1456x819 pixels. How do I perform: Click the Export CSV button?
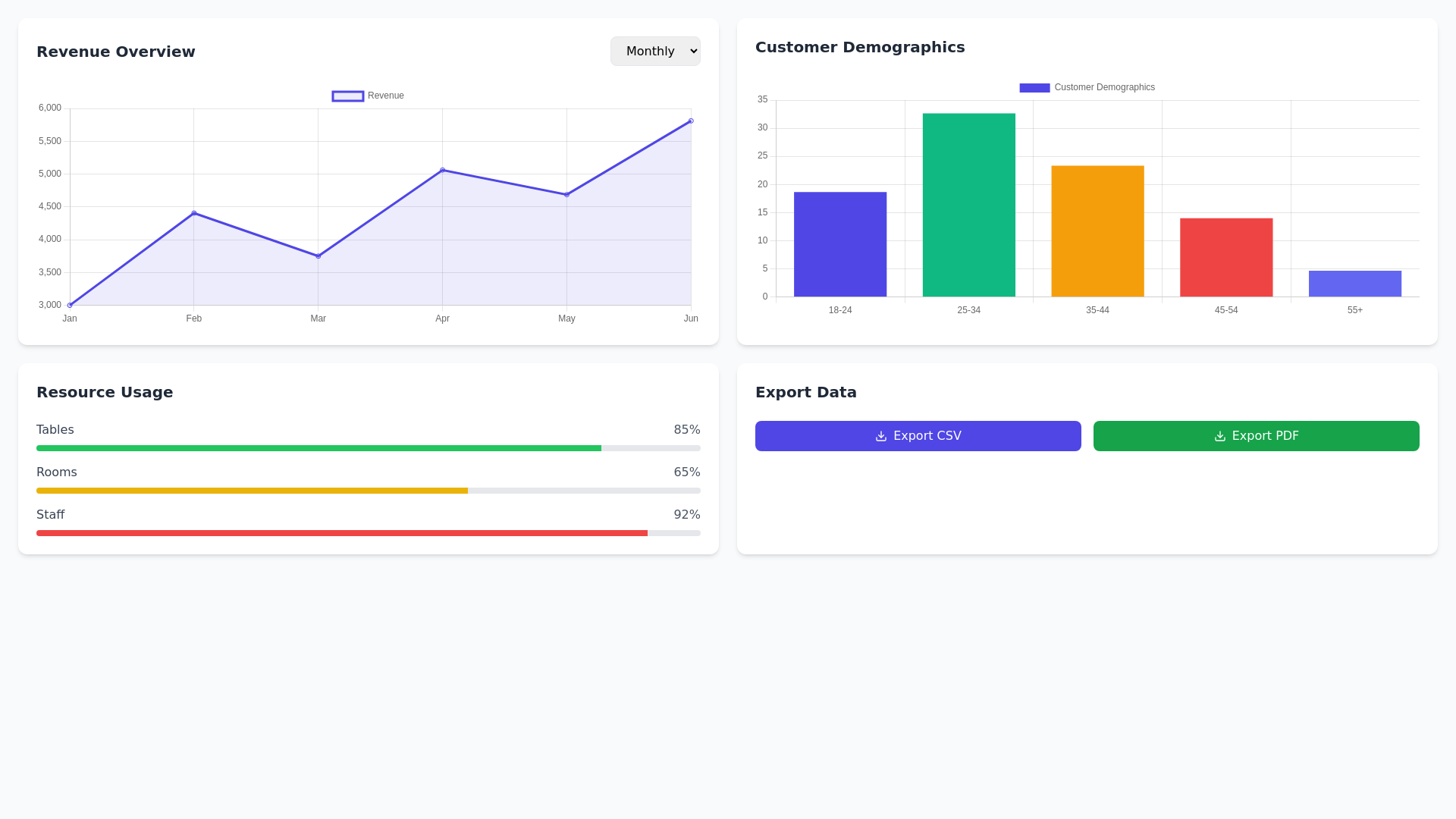[918, 436]
